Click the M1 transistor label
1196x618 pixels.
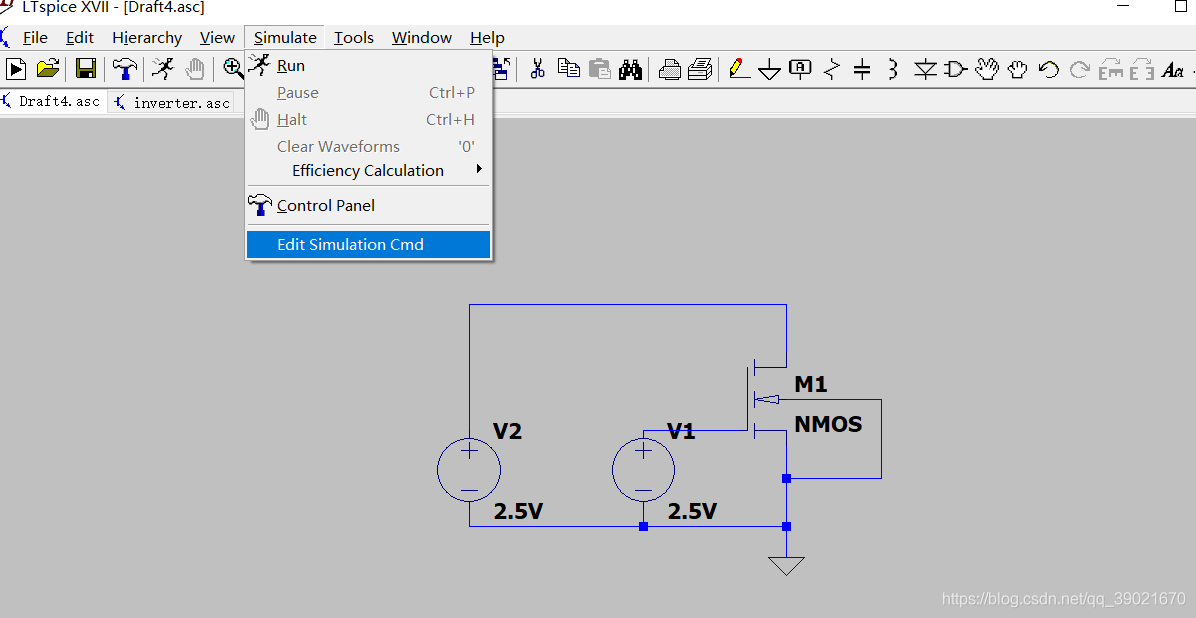pyautogui.click(x=811, y=384)
